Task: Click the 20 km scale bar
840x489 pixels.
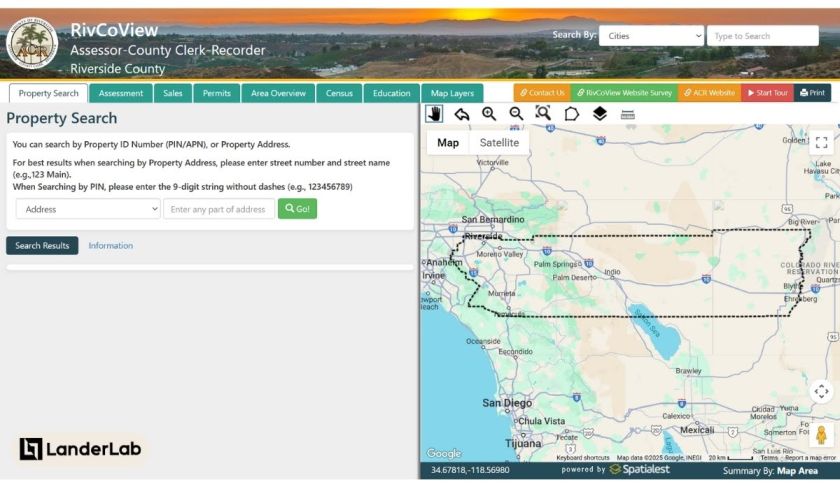Action: (731, 458)
